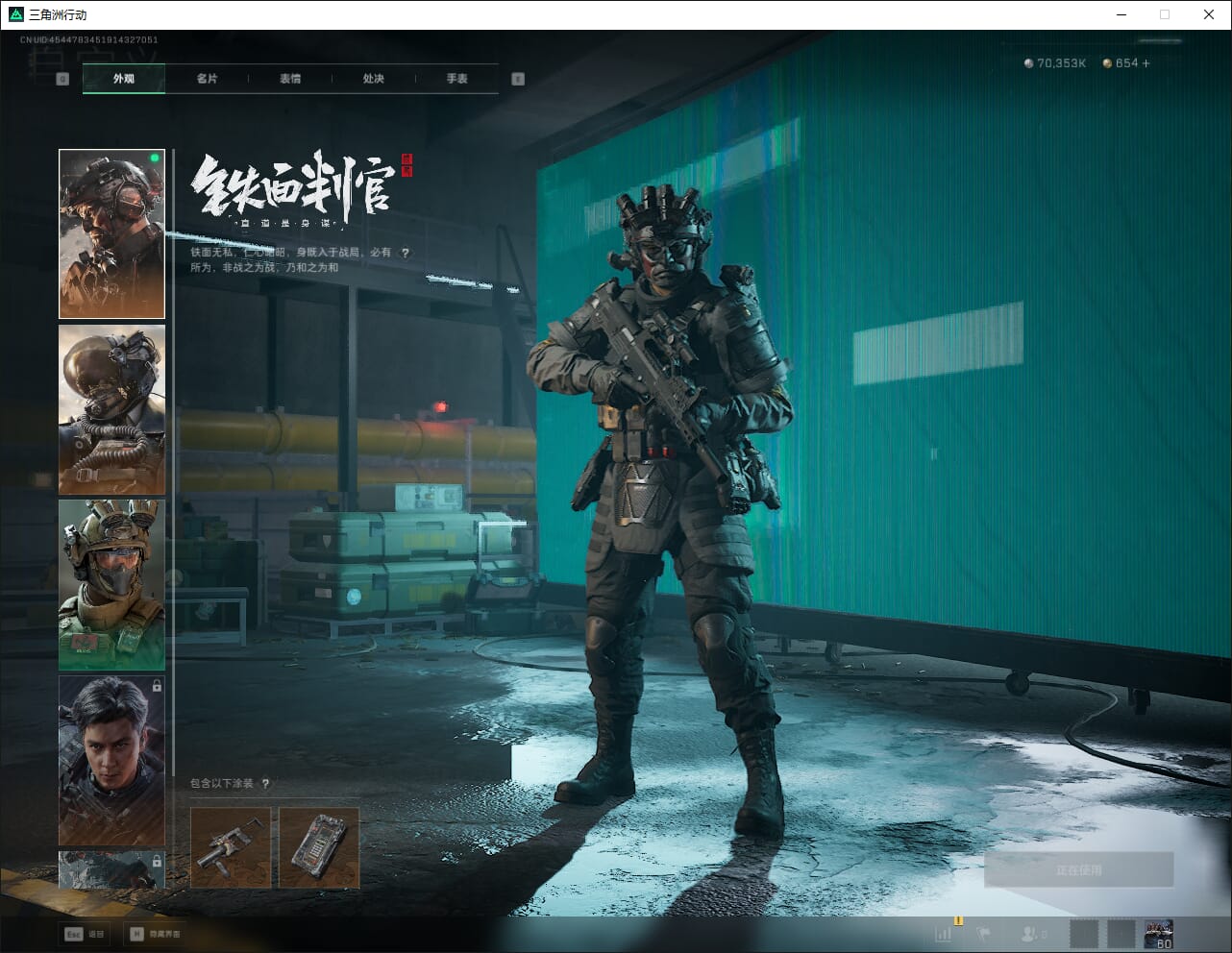The width and height of the screenshot is (1232, 953).
Task: Click the E next-tab key icon
Action: click(518, 79)
